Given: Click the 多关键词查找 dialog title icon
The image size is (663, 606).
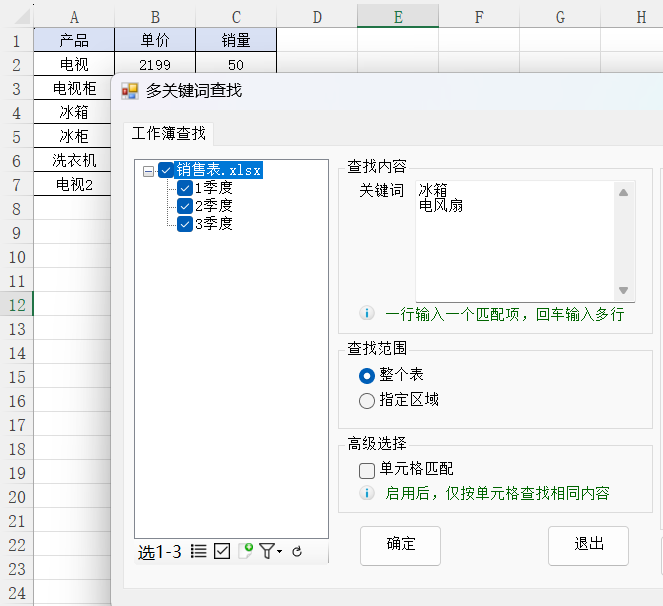Looking at the screenshot, I should pos(130,91).
